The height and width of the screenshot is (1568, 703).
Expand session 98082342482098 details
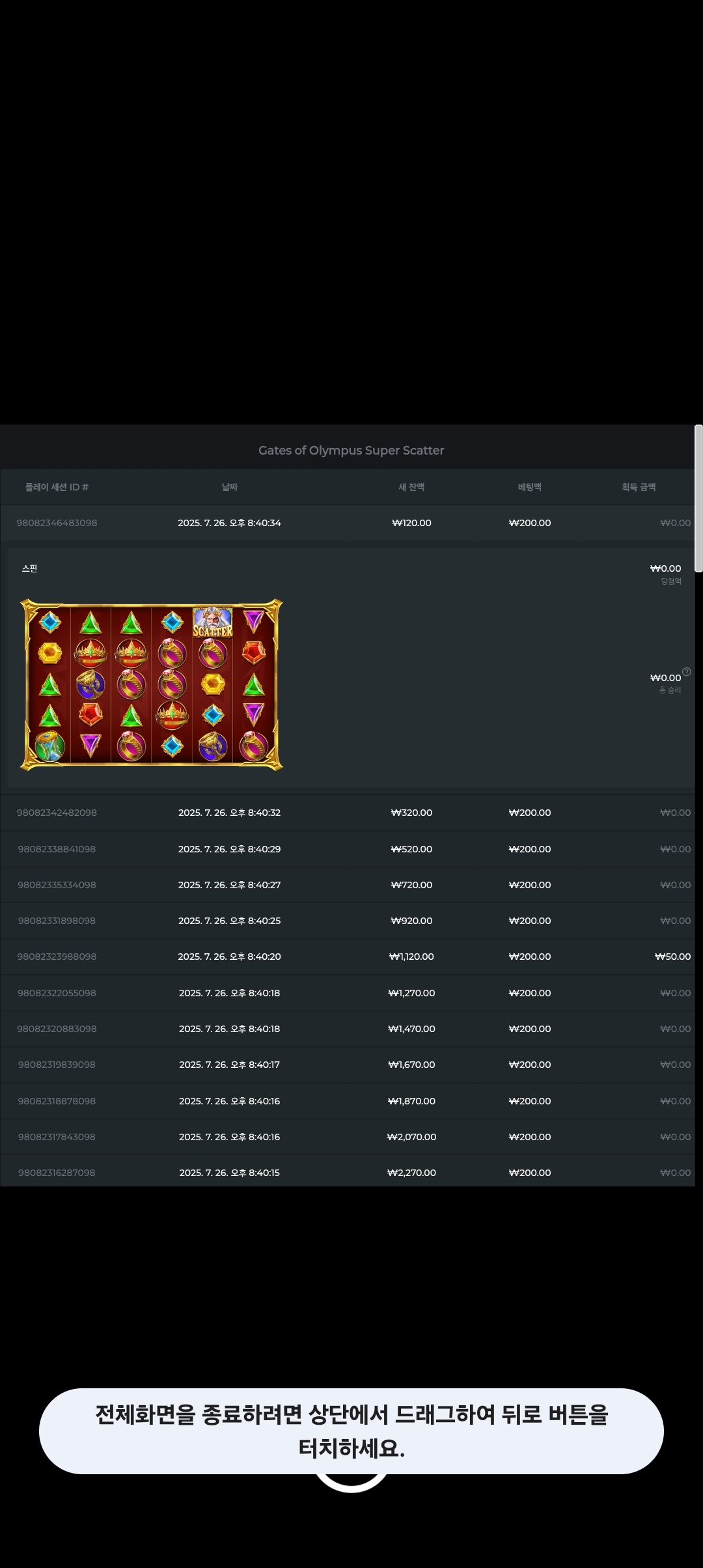point(348,813)
